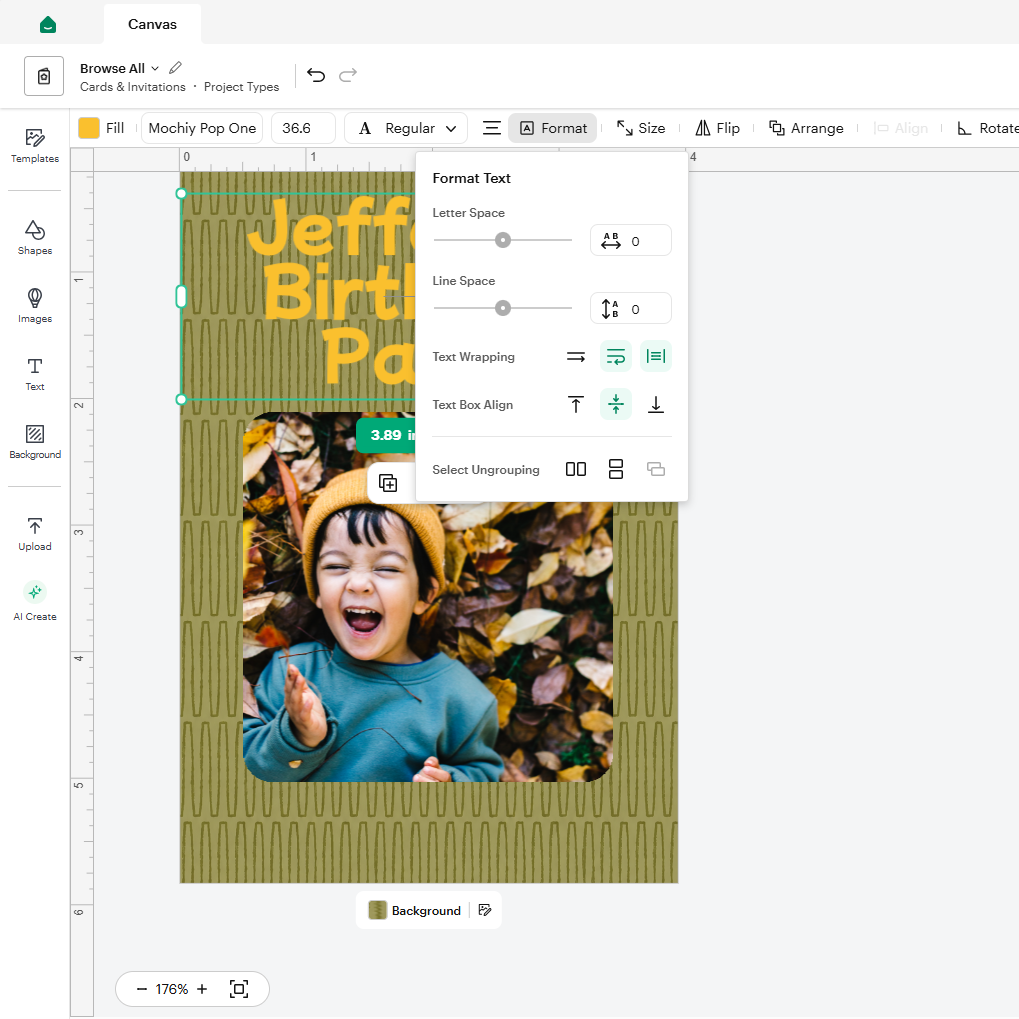Edit project name with pencil icon
The height and width of the screenshot is (1019, 1019).
coord(175,68)
